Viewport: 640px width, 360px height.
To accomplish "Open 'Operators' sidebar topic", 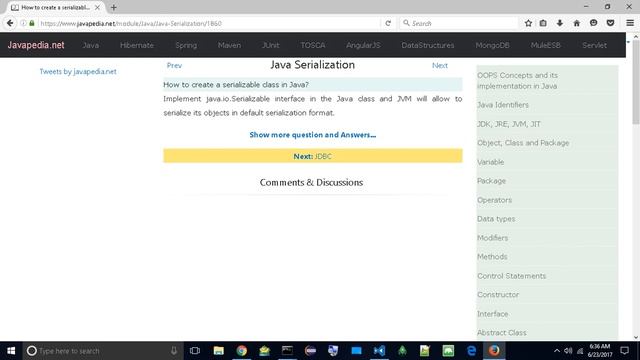I will click(x=494, y=200).
